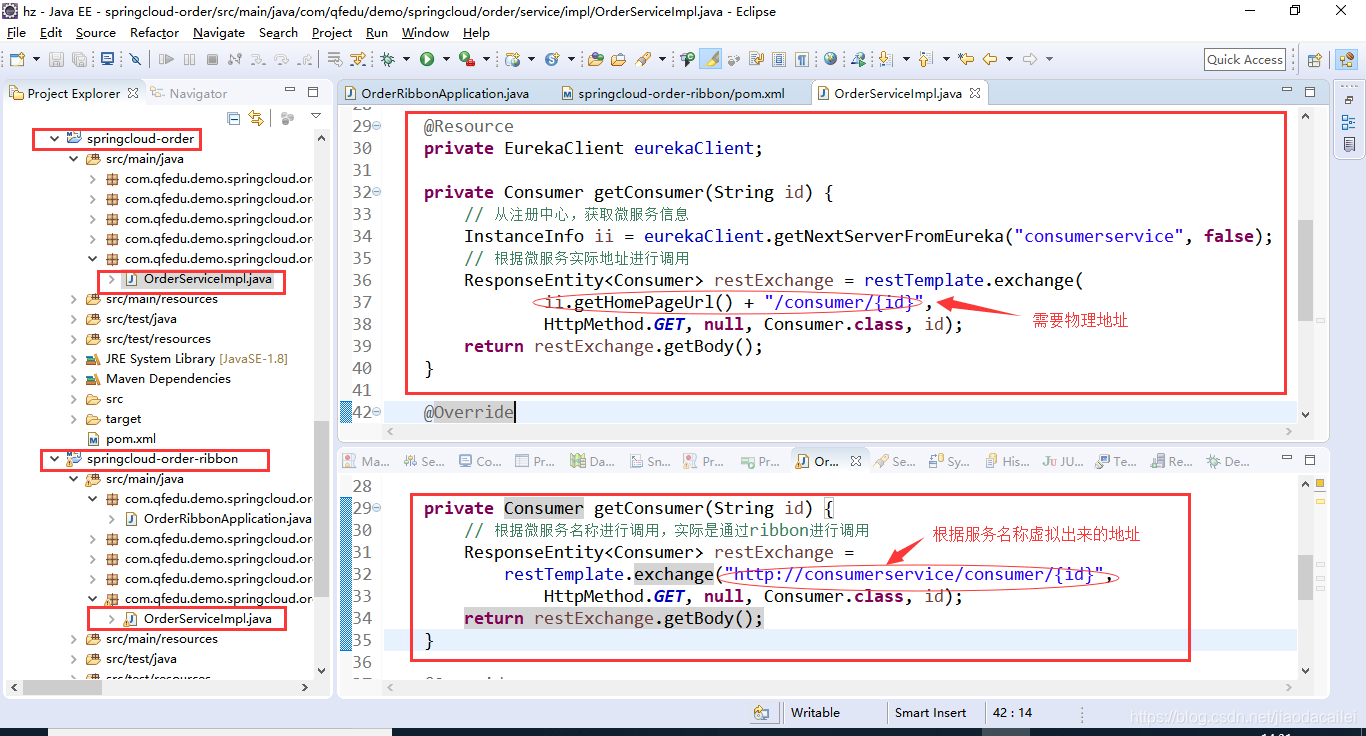The image size is (1366, 736).
Task: Collapse getConsumer method at line 32
Action: 377,192
